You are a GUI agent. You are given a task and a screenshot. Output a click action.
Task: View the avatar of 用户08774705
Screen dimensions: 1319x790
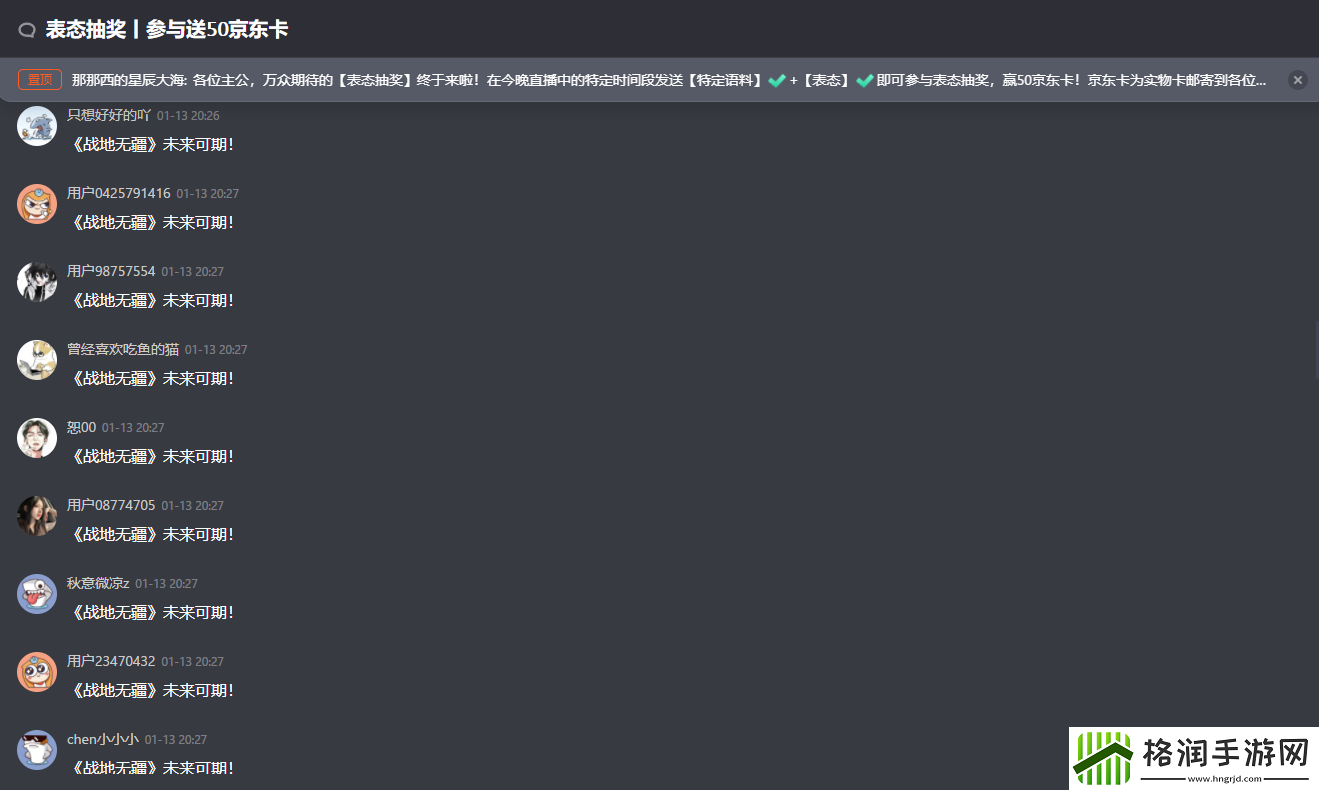pos(37,516)
